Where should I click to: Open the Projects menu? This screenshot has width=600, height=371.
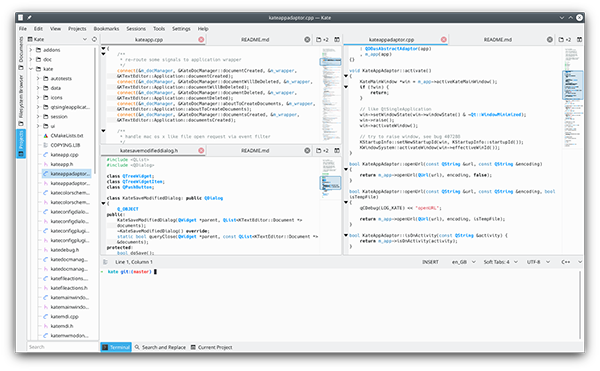click(x=77, y=29)
